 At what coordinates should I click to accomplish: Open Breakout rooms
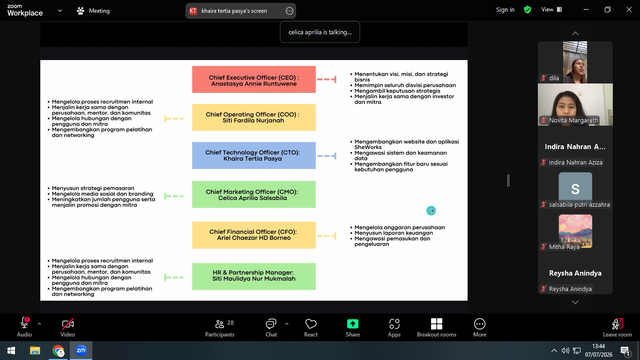coord(436,327)
